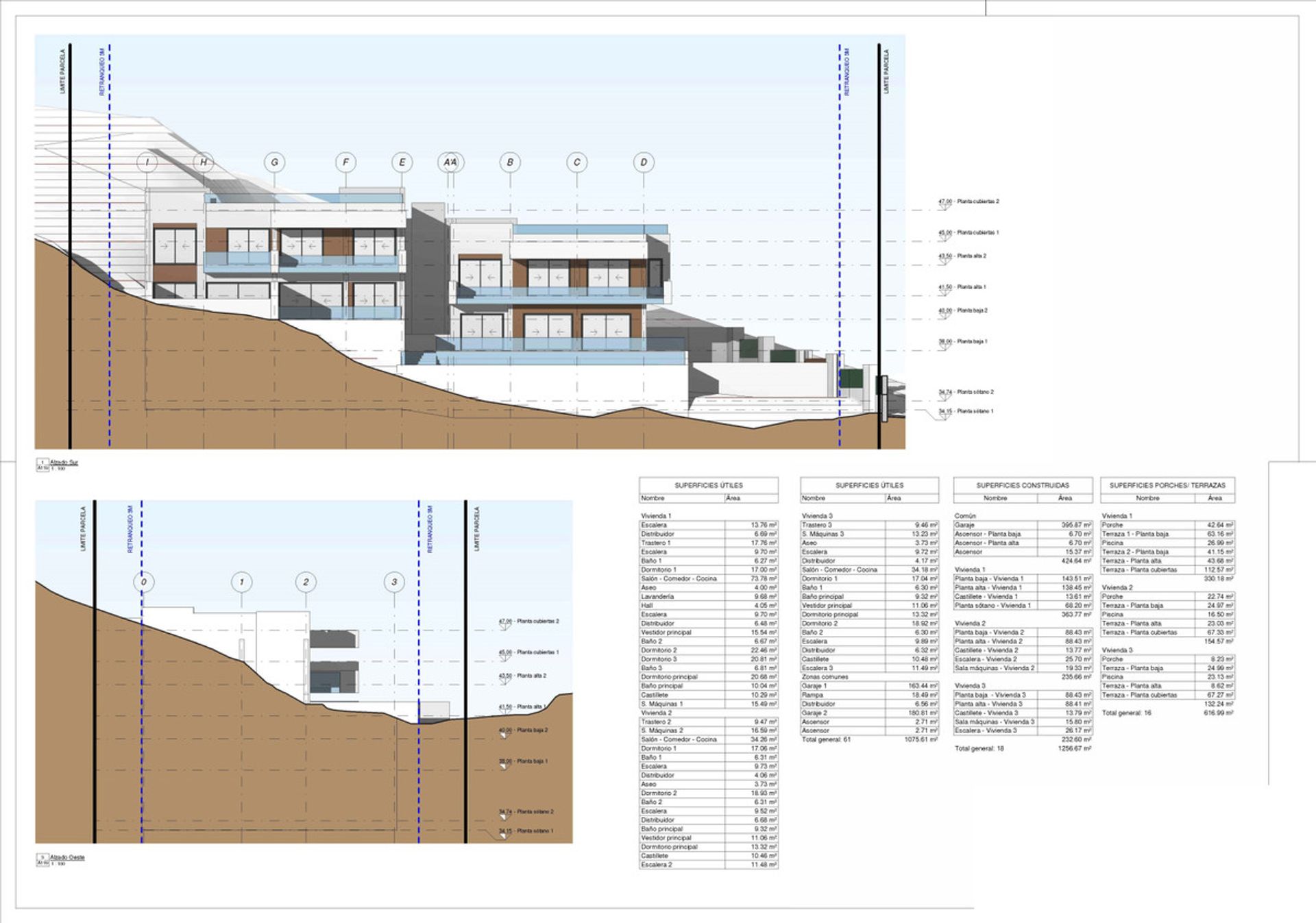Image resolution: width=1316 pixels, height=923 pixels.
Task: Click '47.00 - Planta cubiertas 2' in south elevation
Action: click(x=968, y=201)
